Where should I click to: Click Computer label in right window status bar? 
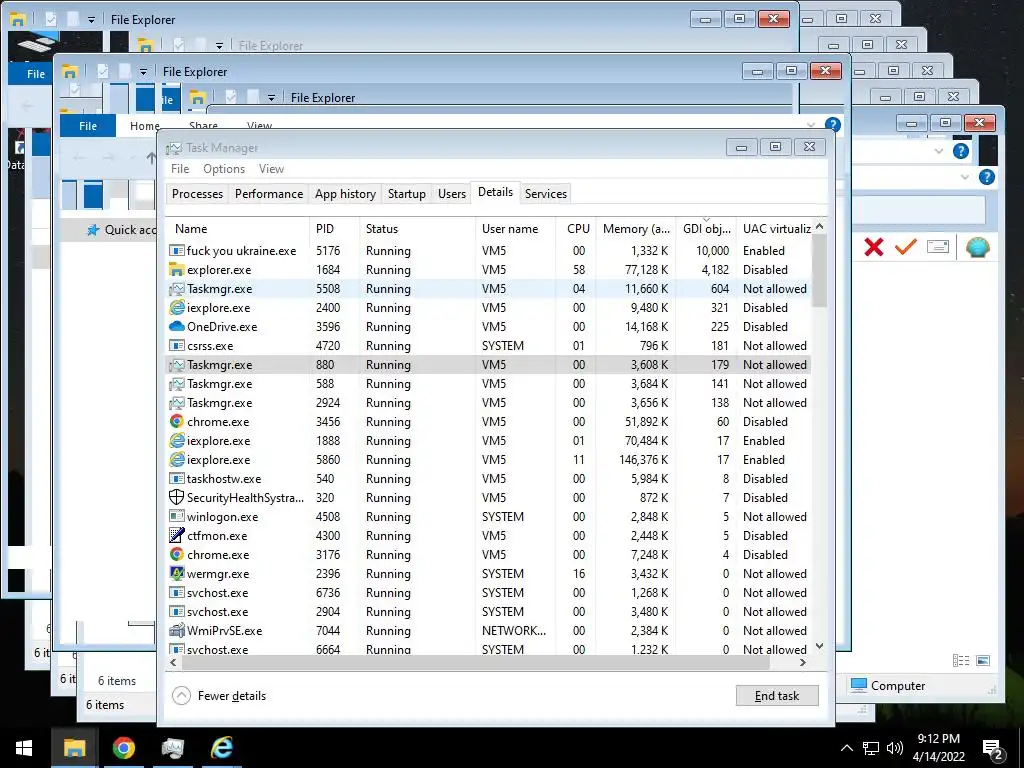tap(897, 686)
